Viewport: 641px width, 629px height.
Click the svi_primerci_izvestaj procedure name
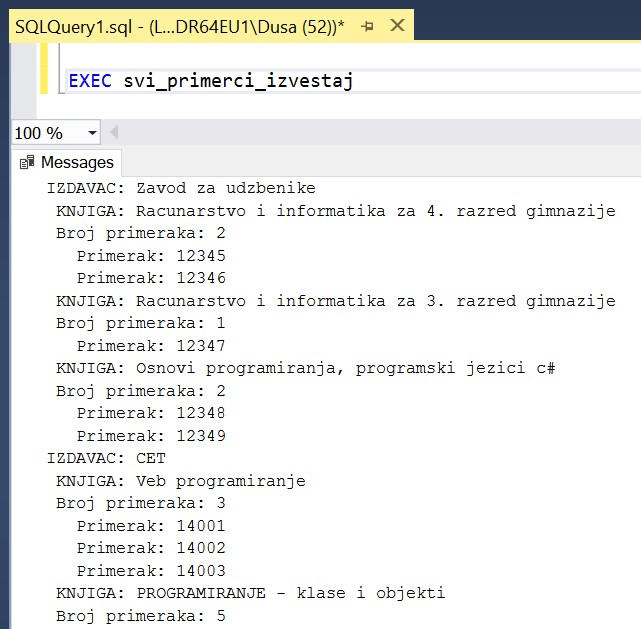238,80
